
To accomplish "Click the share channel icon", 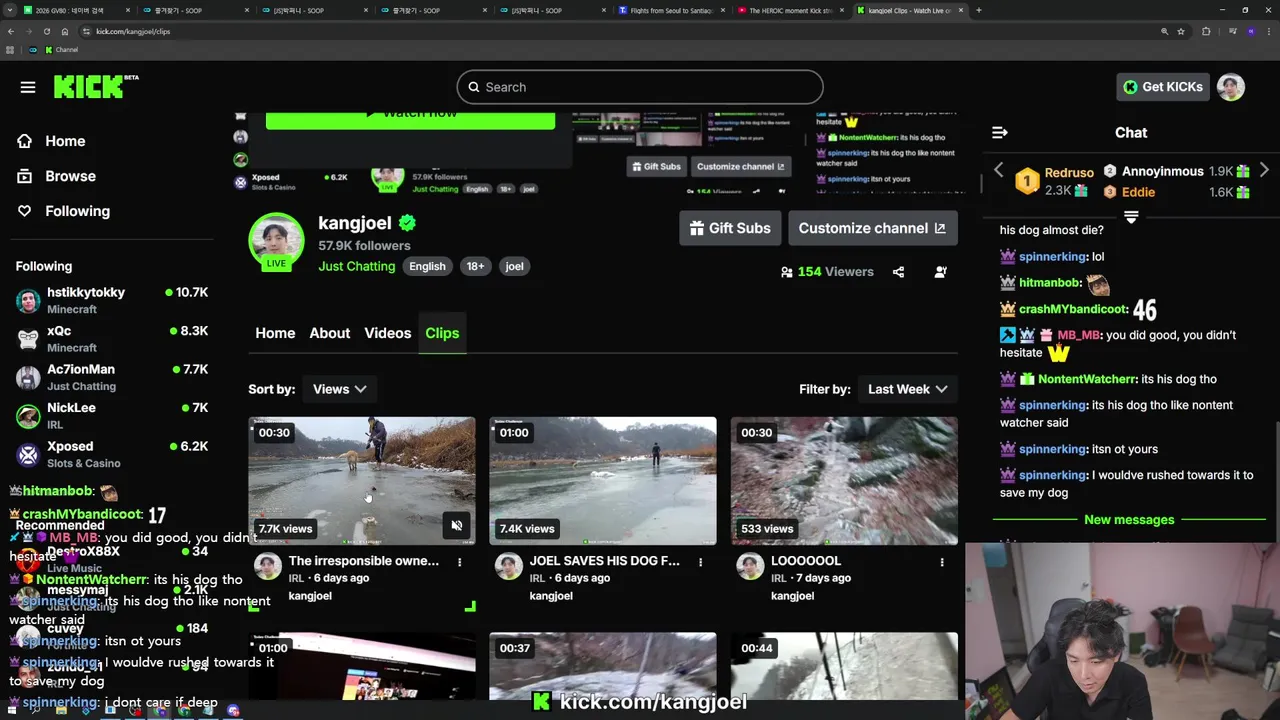I will tap(898, 272).
